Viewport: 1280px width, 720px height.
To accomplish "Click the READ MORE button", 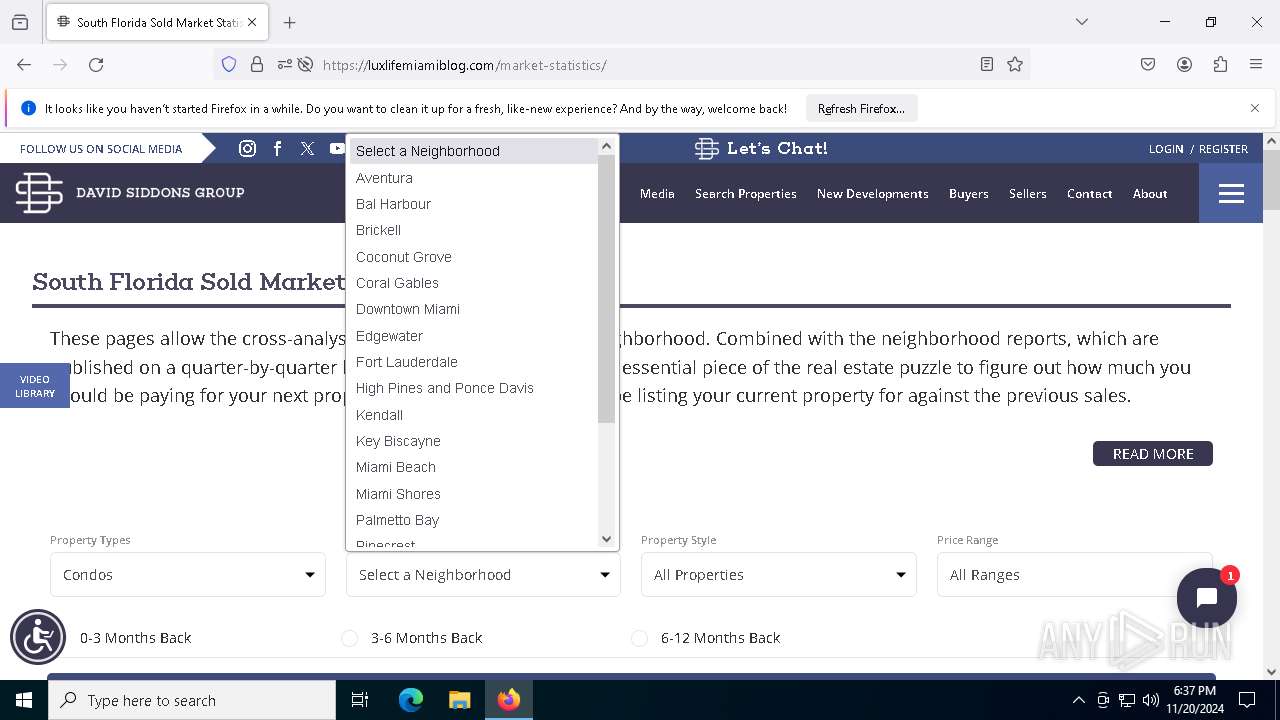I will pyautogui.click(x=1153, y=454).
